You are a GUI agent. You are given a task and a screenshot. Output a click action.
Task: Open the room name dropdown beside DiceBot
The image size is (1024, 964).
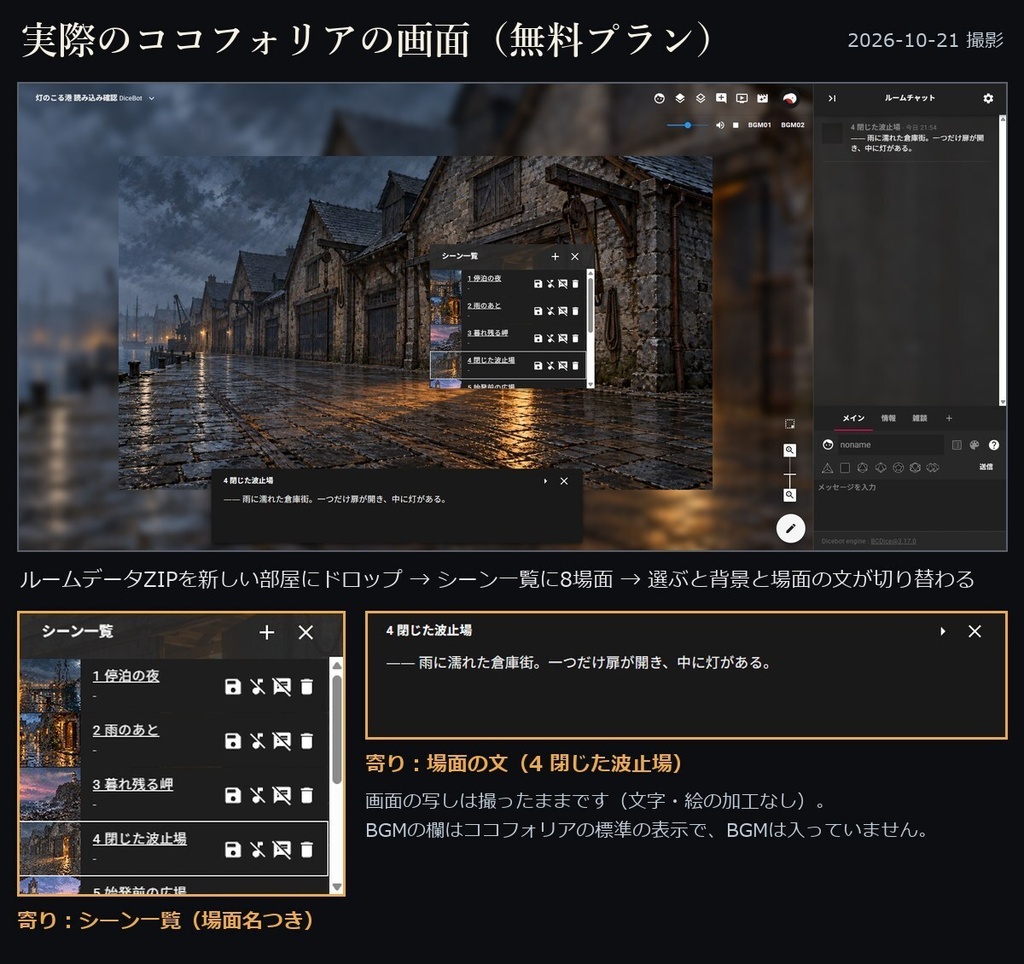[152, 99]
